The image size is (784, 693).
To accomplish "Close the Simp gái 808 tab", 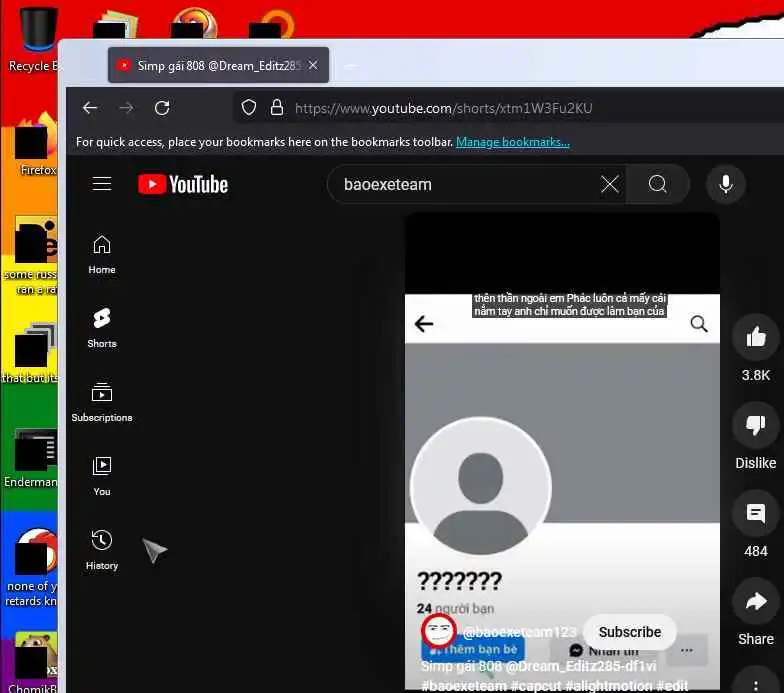I will coord(313,66).
